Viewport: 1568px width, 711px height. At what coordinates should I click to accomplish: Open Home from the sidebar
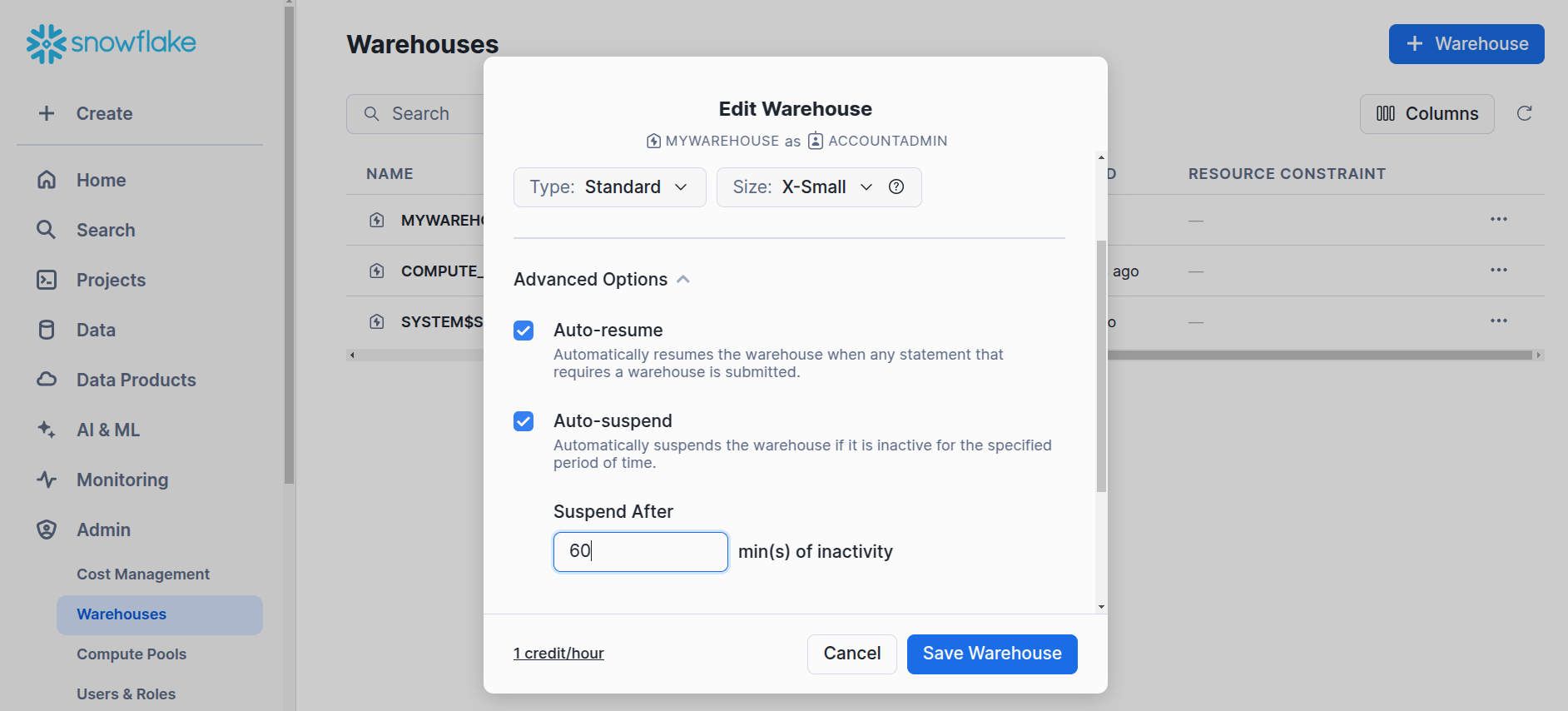coord(101,180)
